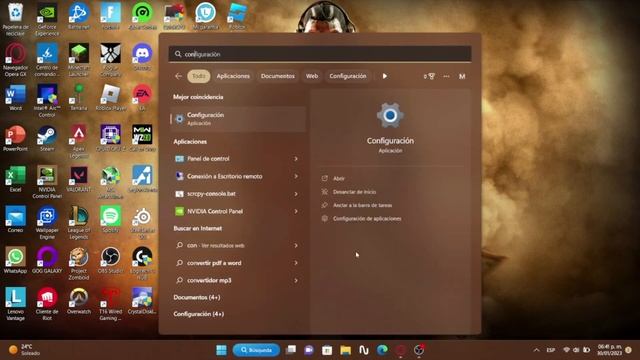Open Word desktop shortcut
Viewport: 640px width, 360px height.
coord(16,98)
